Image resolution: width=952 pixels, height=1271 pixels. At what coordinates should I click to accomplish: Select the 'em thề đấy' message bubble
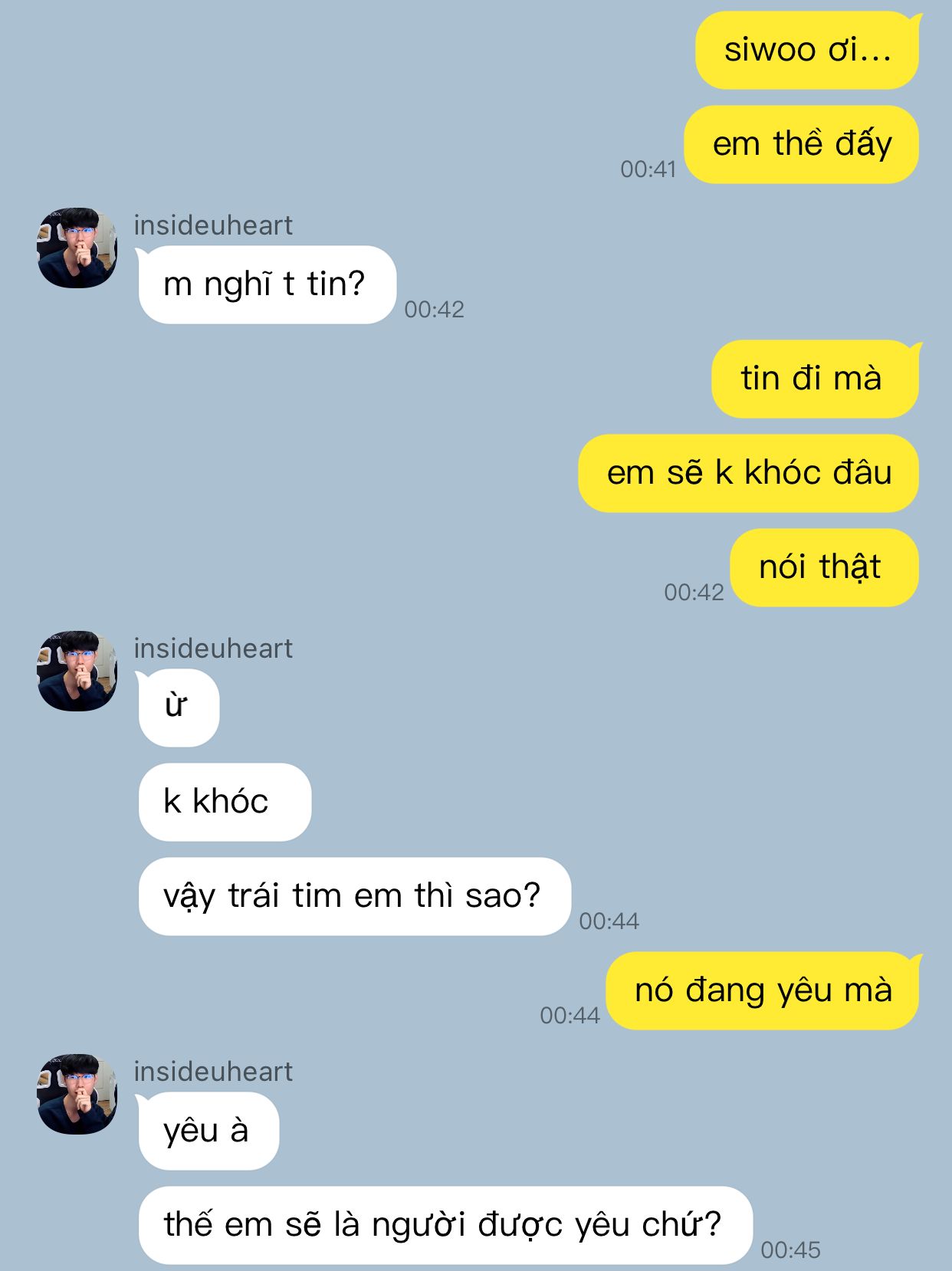coord(802,144)
